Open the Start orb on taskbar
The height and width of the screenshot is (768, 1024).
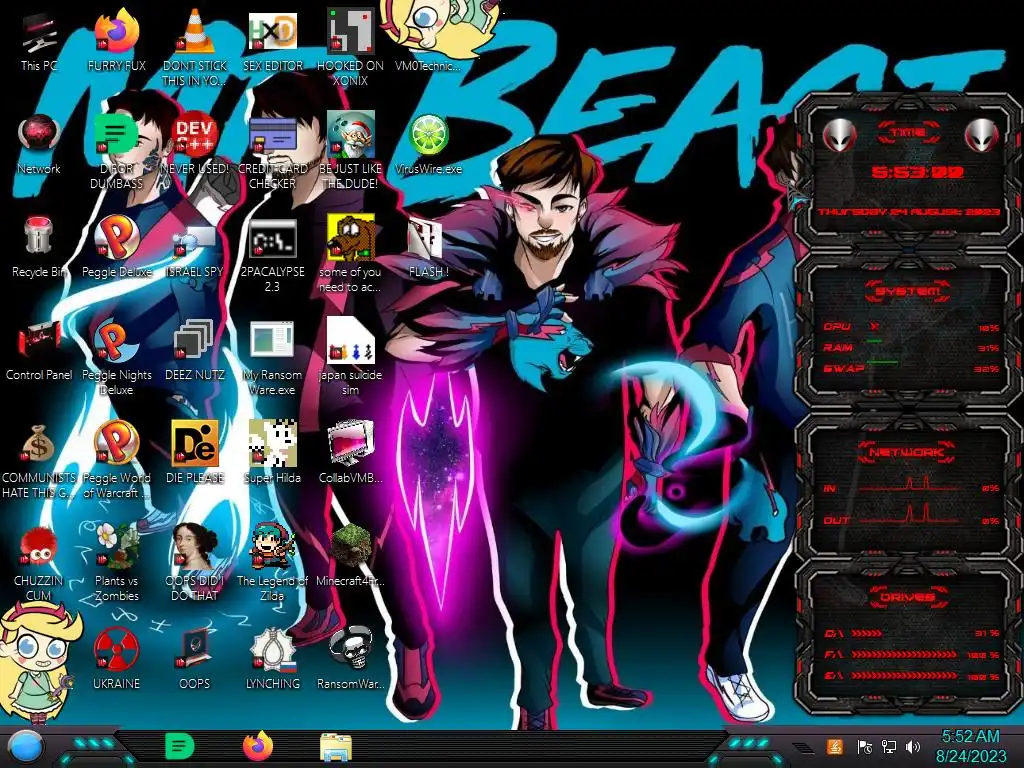(26, 747)
